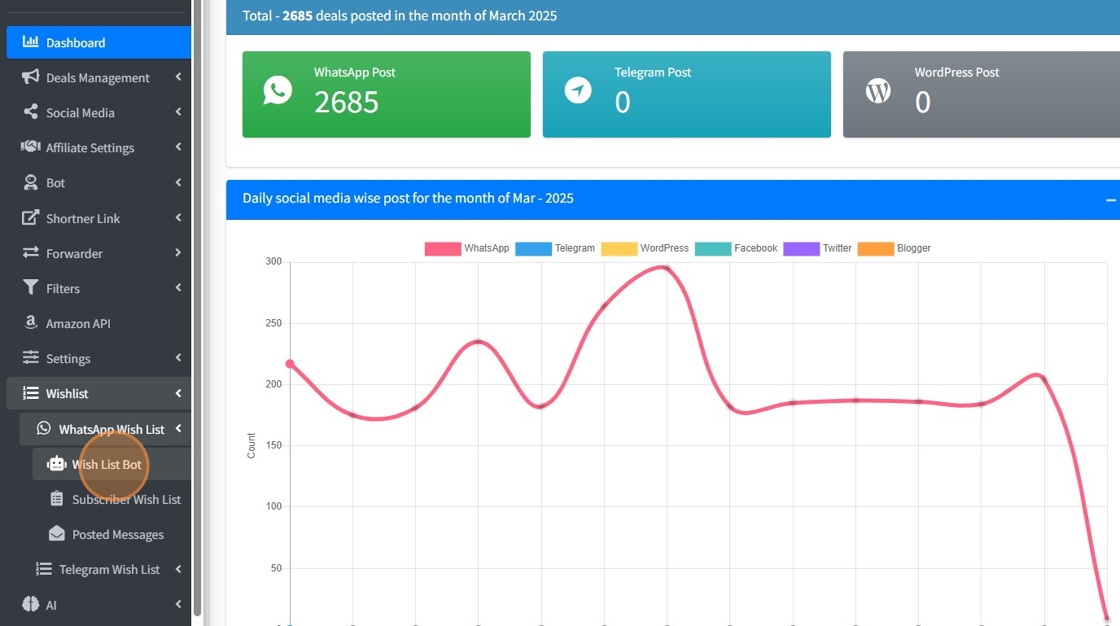The height and width of the screenshot is (626, 1120).
Task: Click the Settings sliders icon
Action: (30, 357)
